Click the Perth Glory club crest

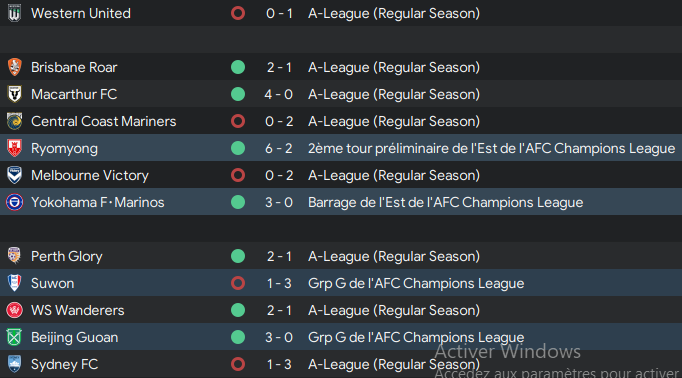point(14,256)
